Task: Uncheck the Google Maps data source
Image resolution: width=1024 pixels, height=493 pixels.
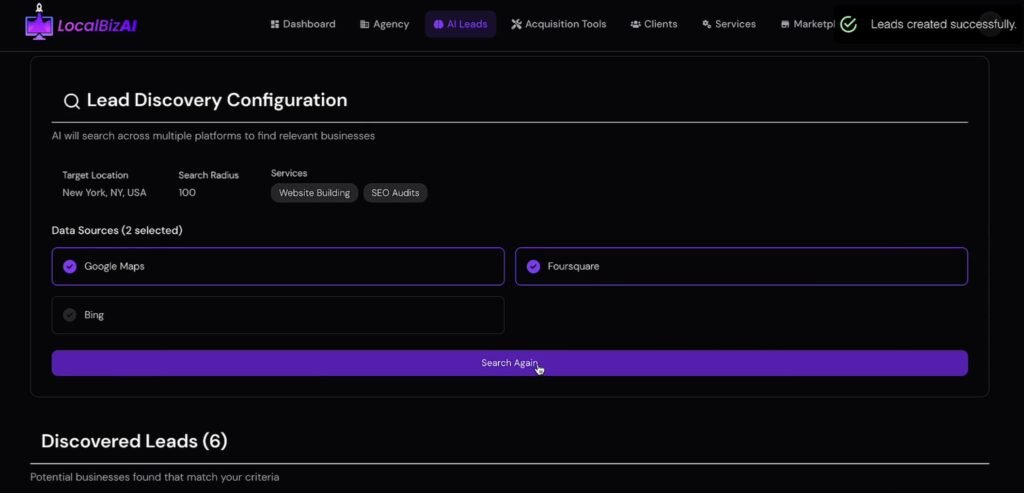Action: pyautogui.click(x=69, y=267)
